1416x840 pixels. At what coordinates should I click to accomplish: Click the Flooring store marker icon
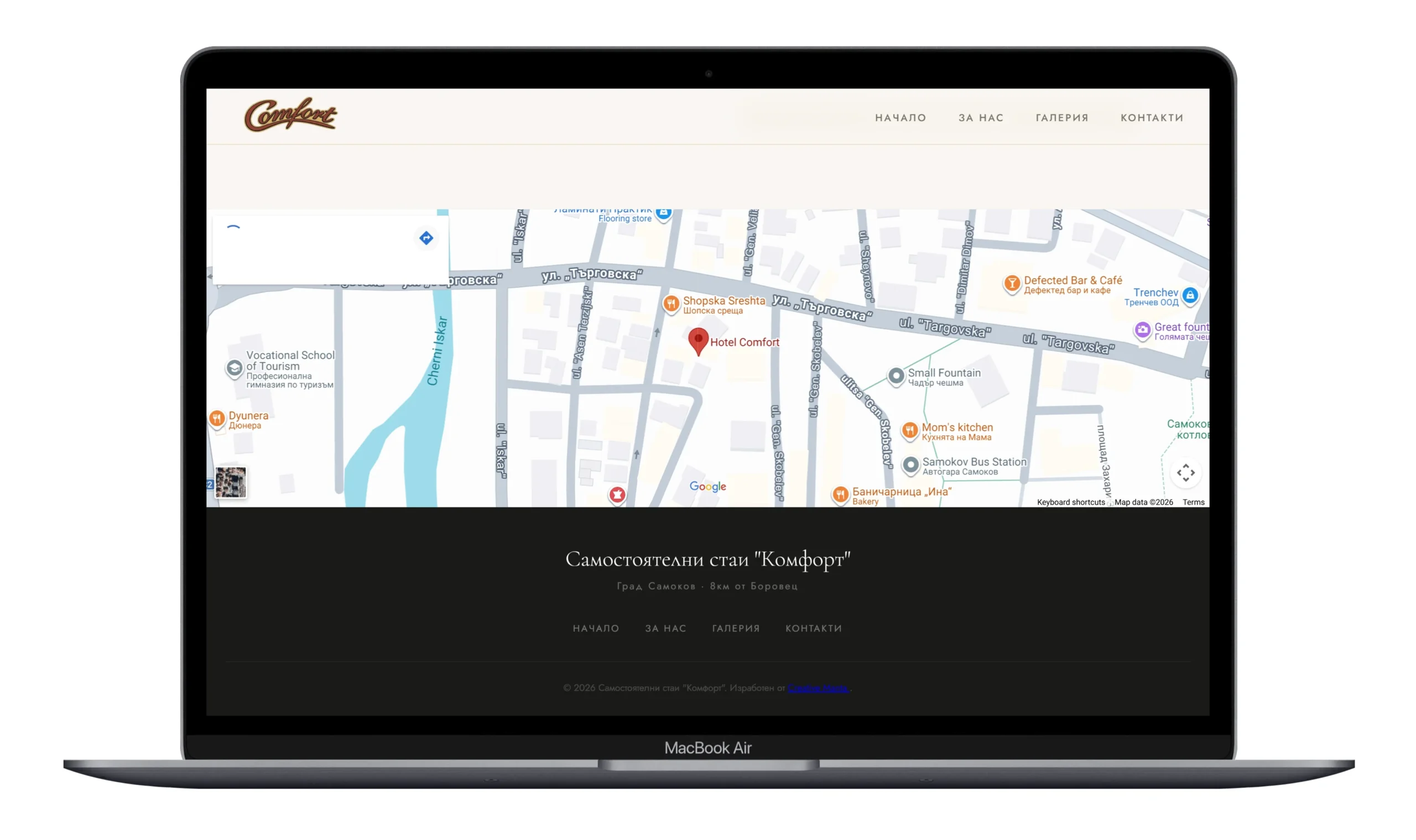click(664, 213)
